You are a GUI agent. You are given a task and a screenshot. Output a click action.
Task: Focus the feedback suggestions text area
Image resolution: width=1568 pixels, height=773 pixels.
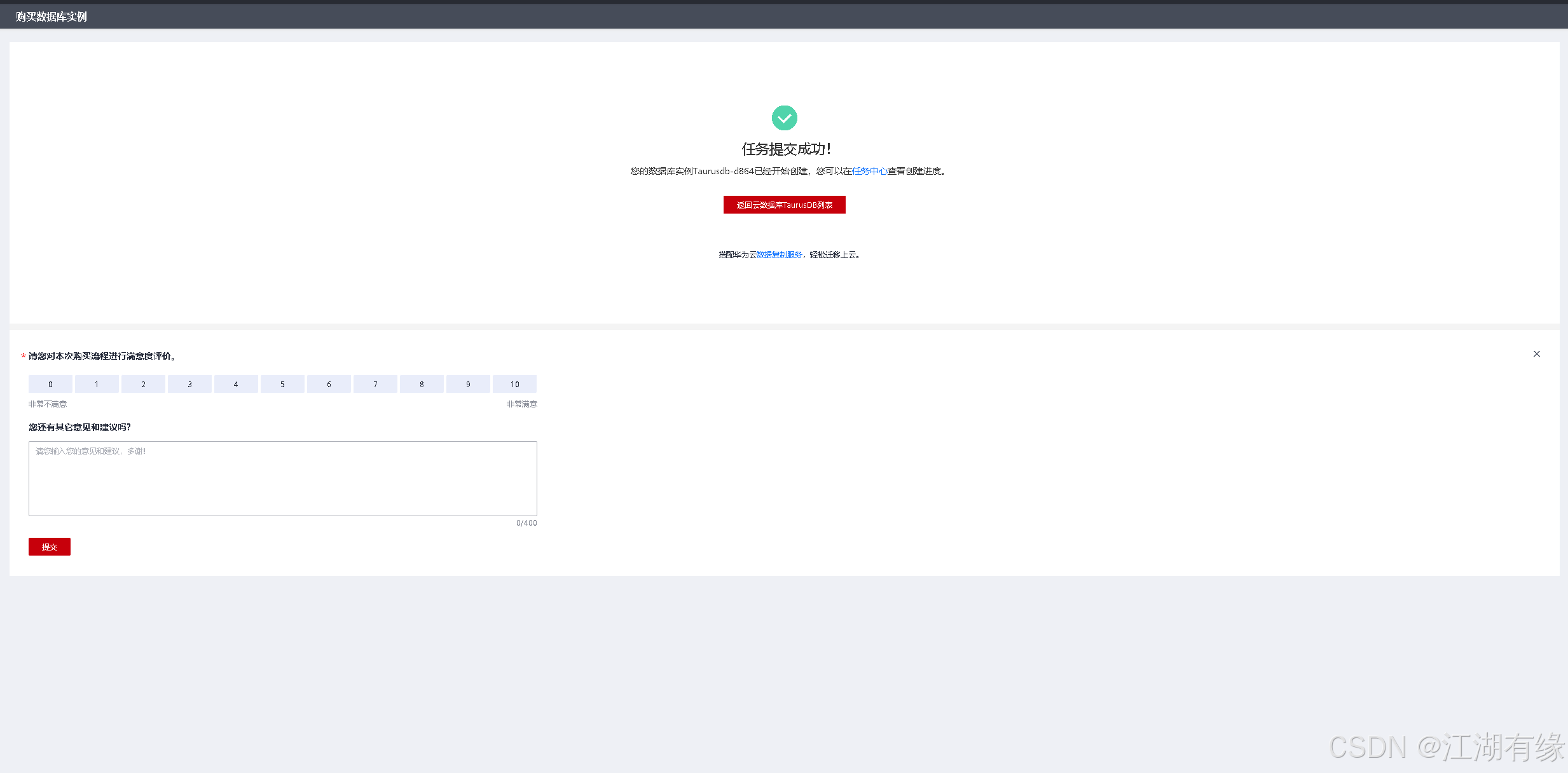click(282, 478)
